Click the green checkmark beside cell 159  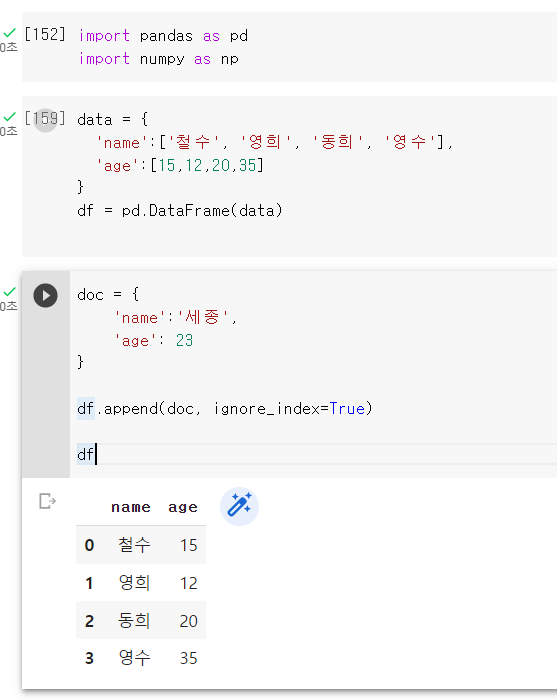(x=9, y=117)
